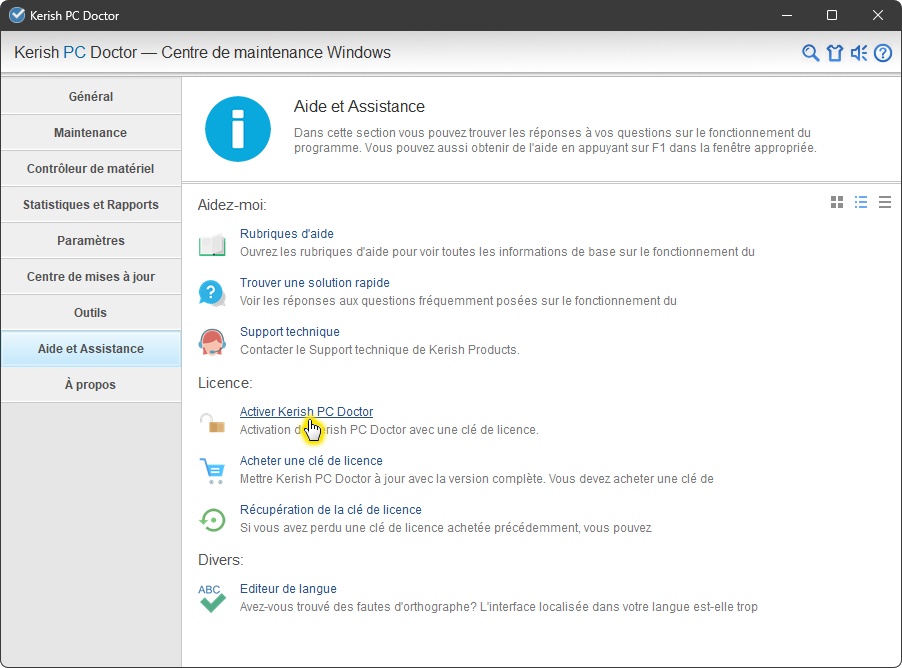Click the book icon for help topics
The height and width of the screenshot is (668, 902).
pos(212,244)
